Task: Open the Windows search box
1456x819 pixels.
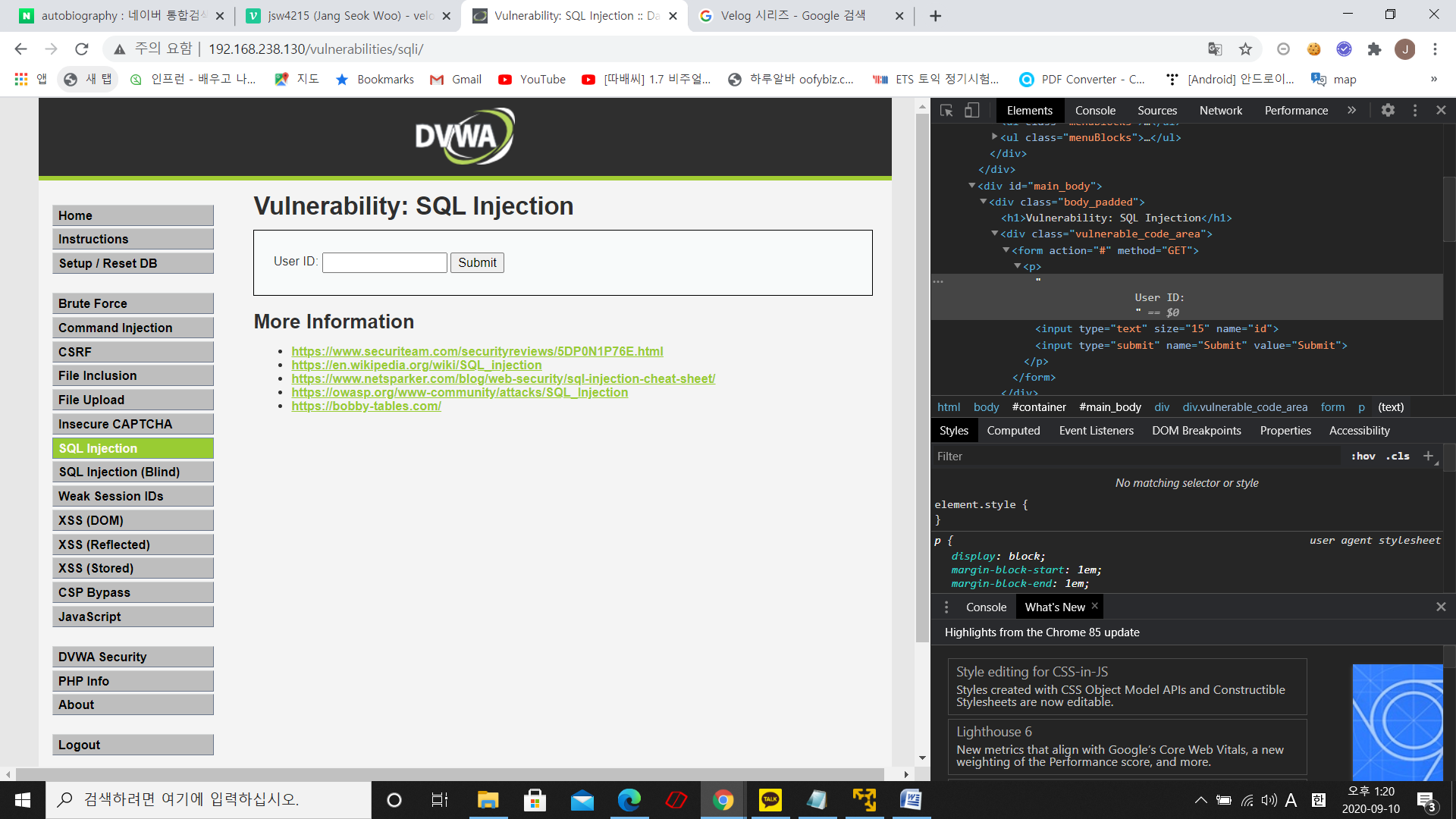Action: point(205,799)
